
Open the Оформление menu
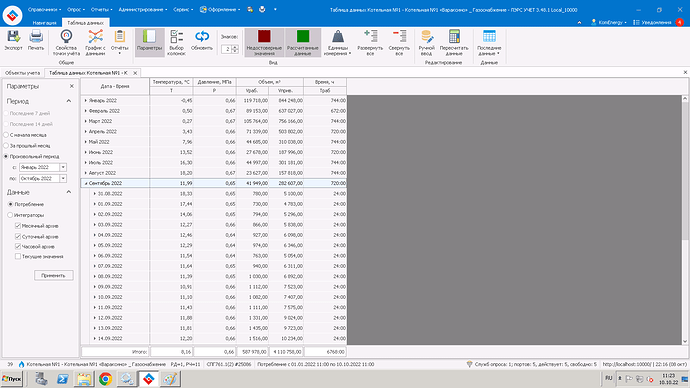(x=220, y=9)
